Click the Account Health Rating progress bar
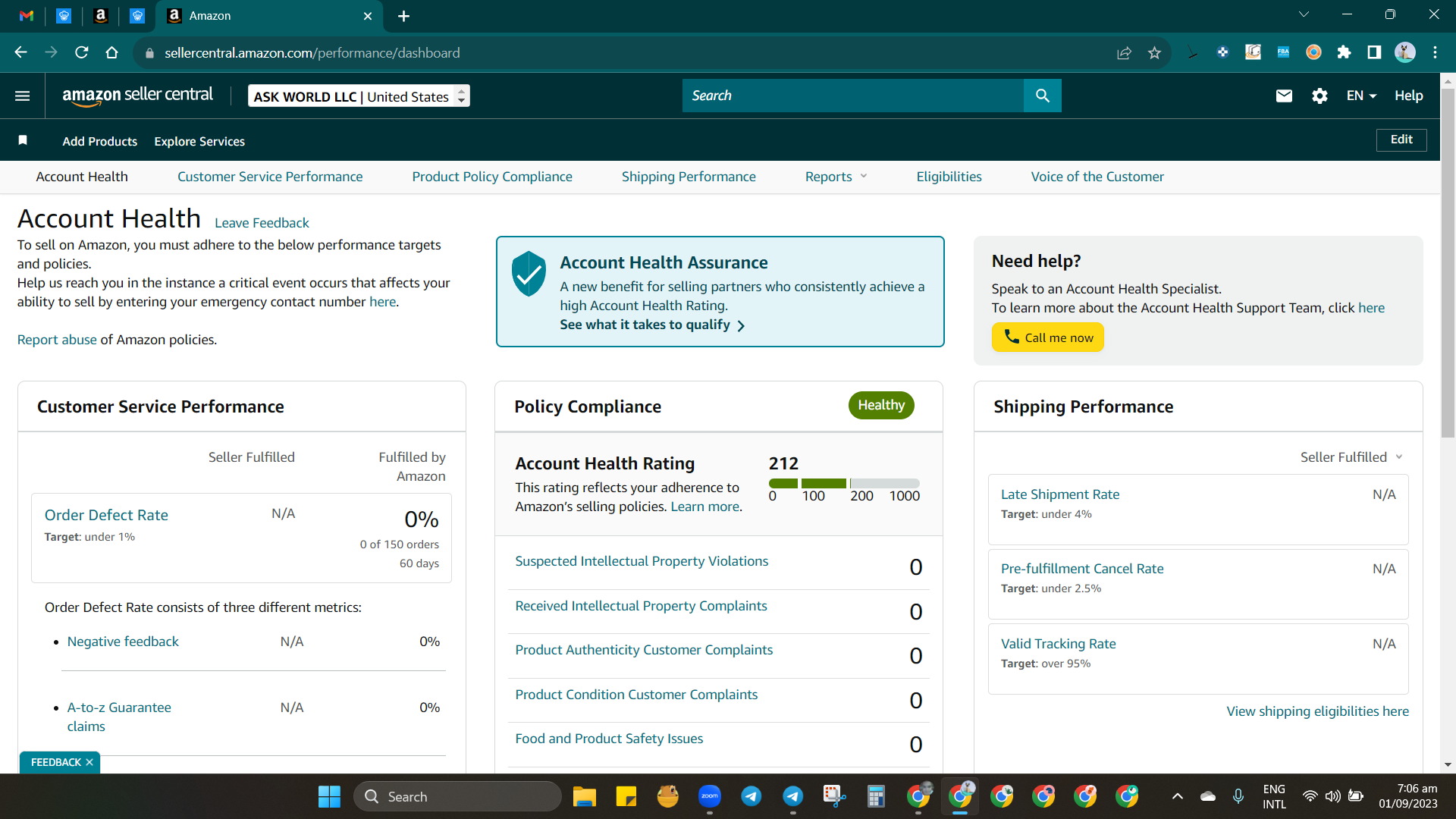The height and width of the screenshot is (819, 1456). click(x=844, y=483)
